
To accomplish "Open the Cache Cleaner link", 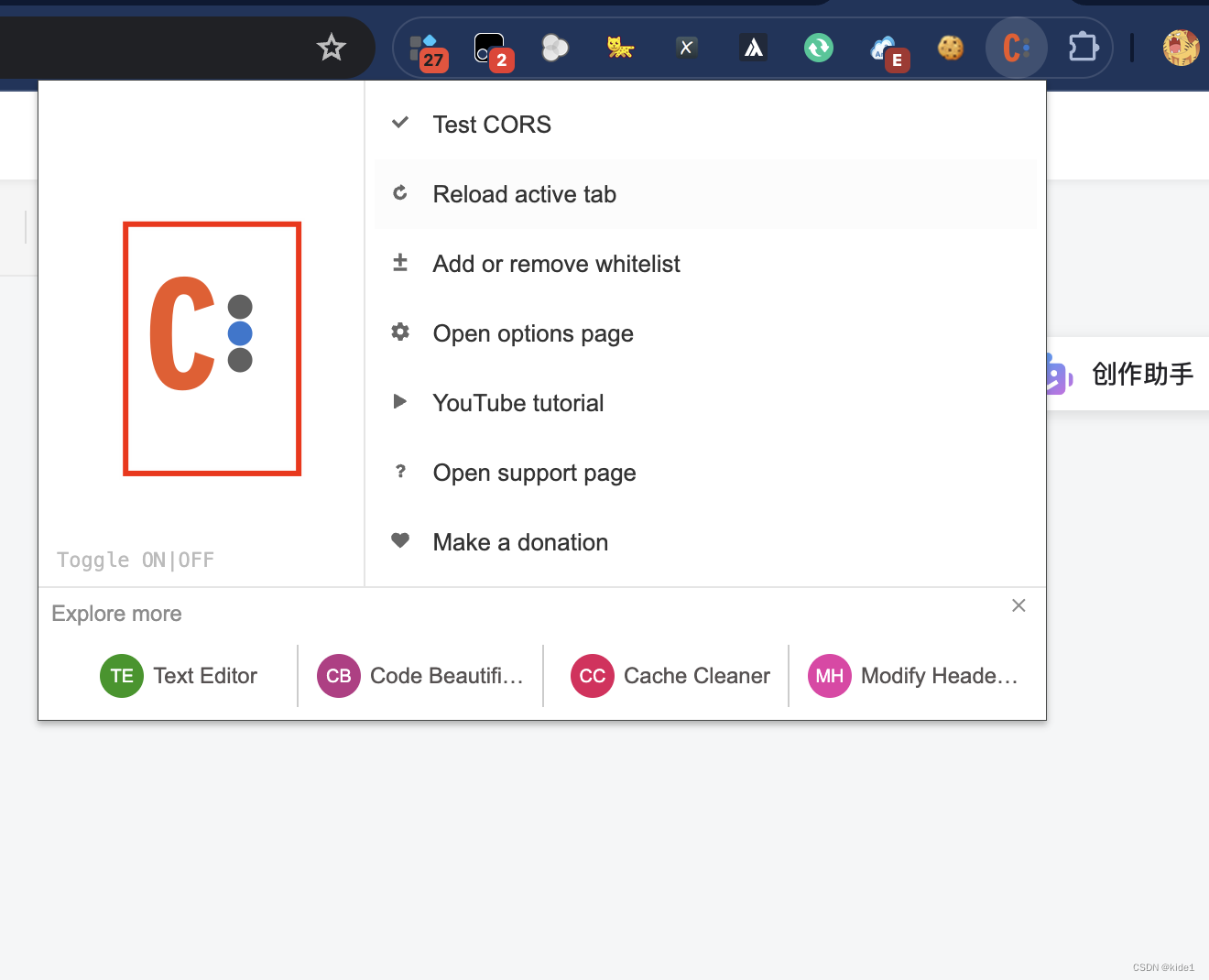I will (x=670, y=676).
